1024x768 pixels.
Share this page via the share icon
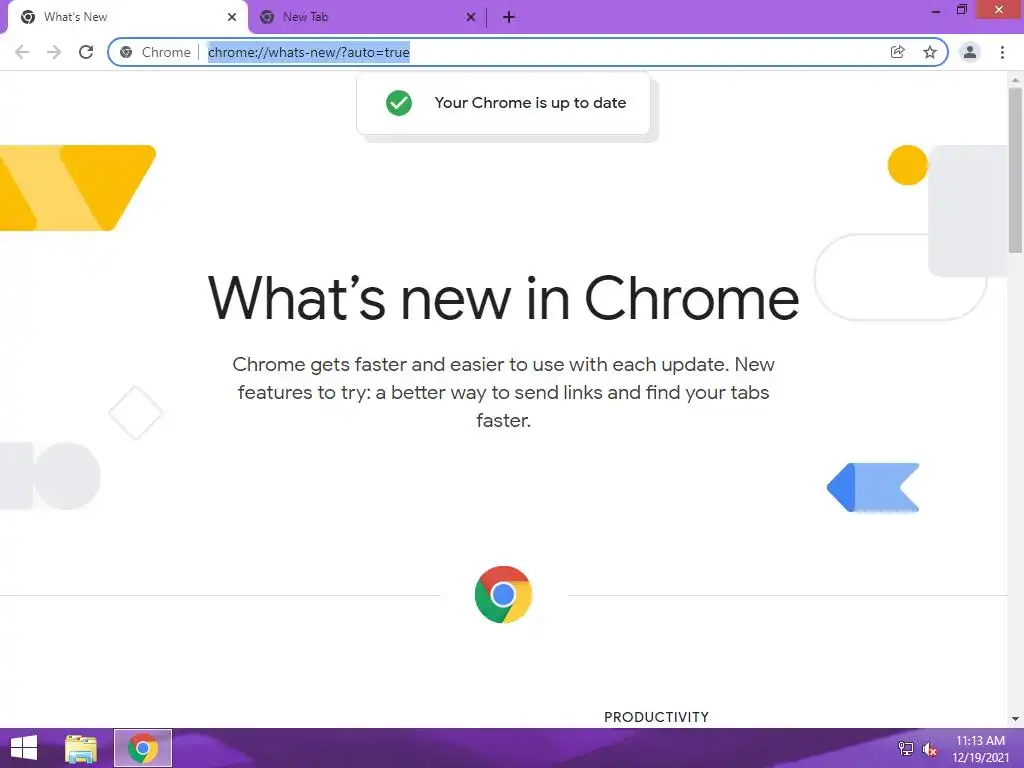[x=898, y=52]
